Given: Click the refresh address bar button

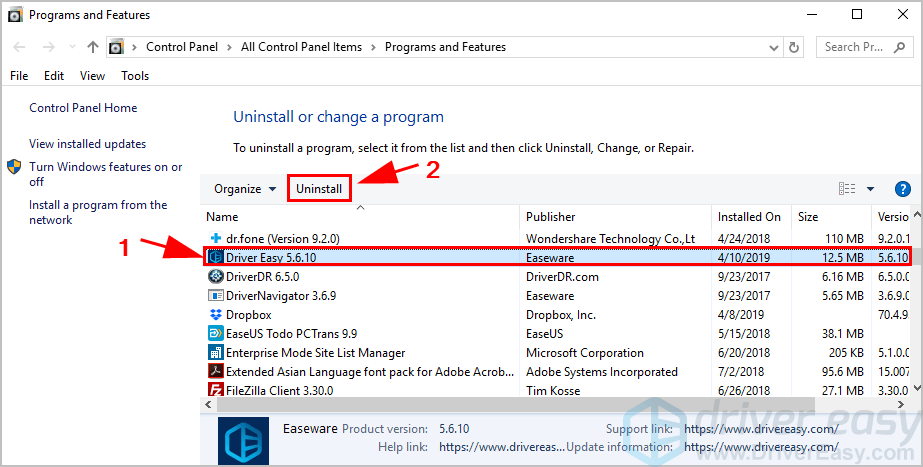Looking at the screenshot, I should (794, 47).
